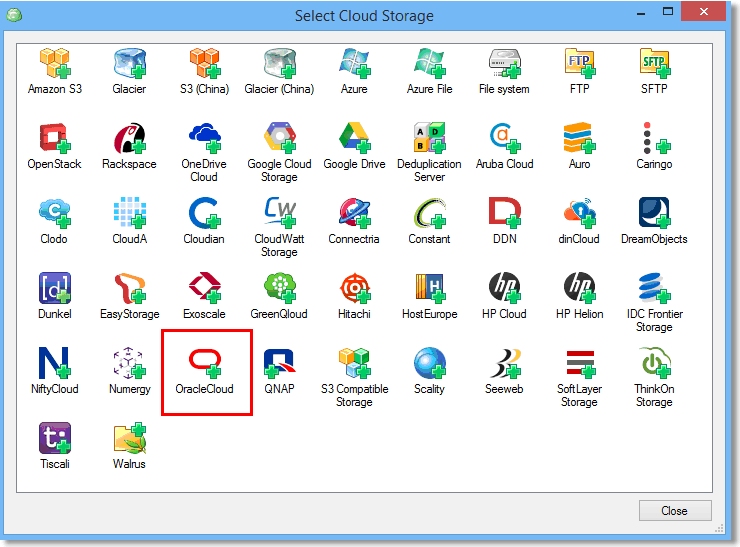Open the Google Drive storage icon
Image resolution: width=740 pixels, height=547 pixels.
[x=354, y=138]
